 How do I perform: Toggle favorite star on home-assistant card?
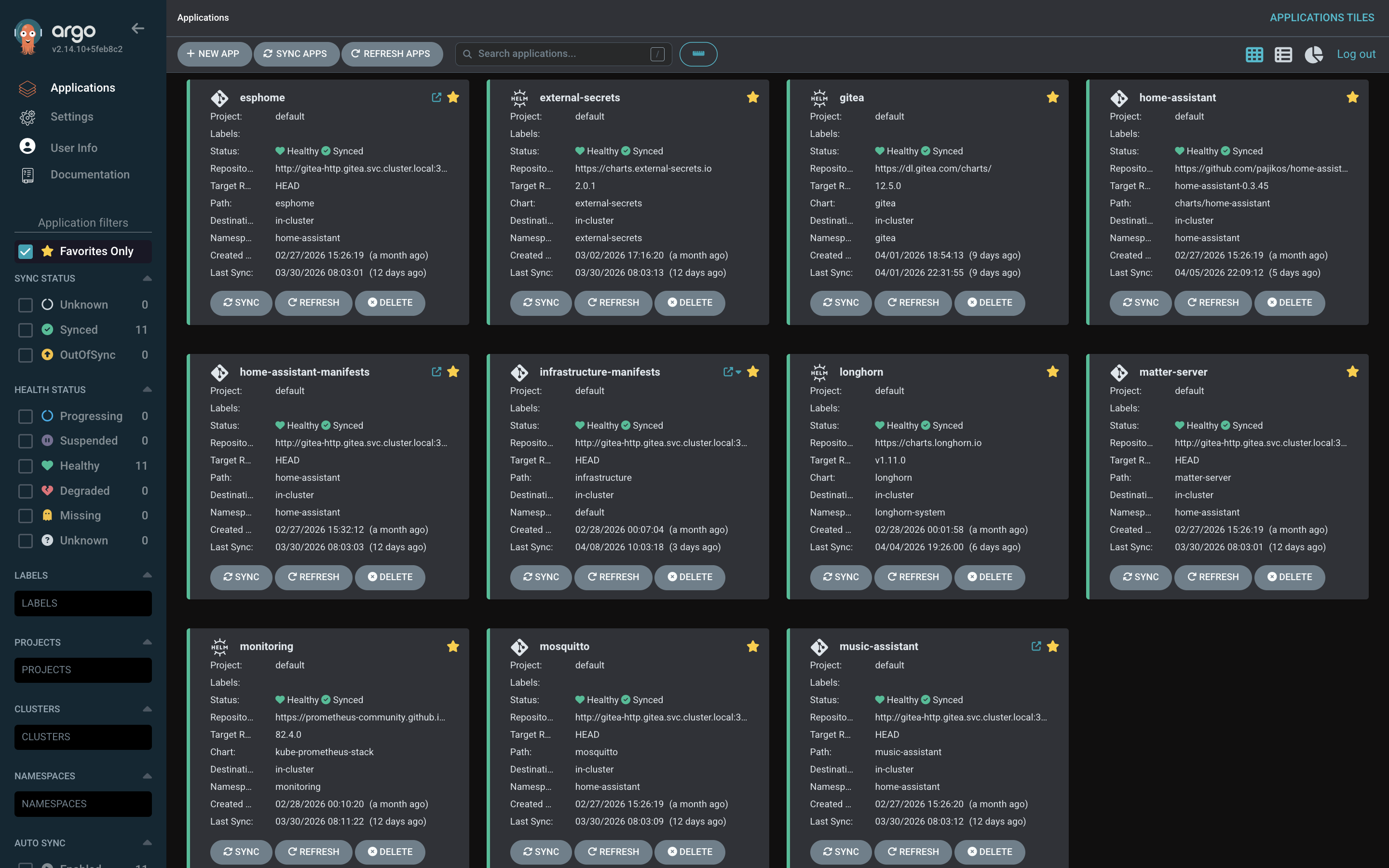[x=1352, y=97]
